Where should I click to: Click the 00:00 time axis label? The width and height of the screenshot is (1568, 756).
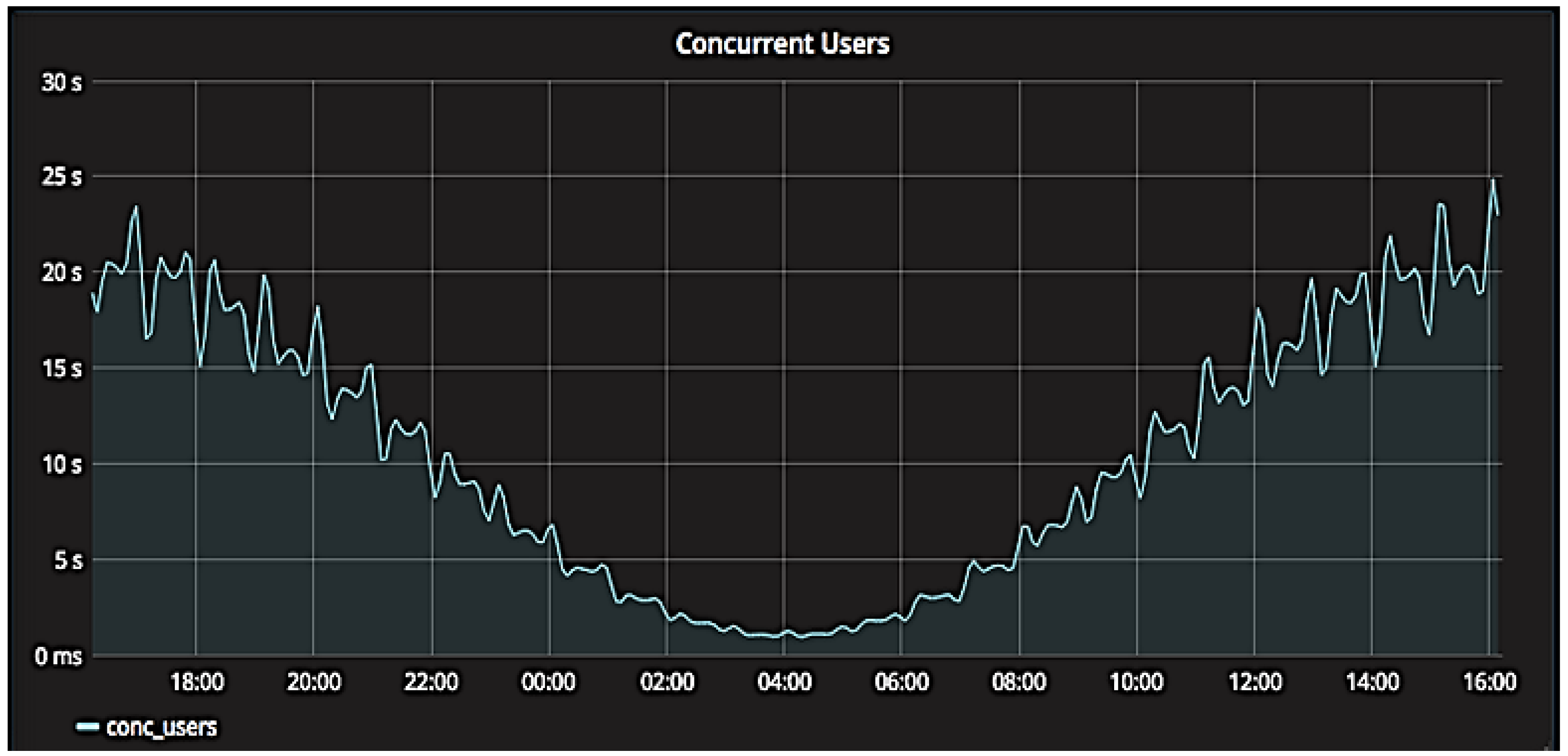click(548, 681)
